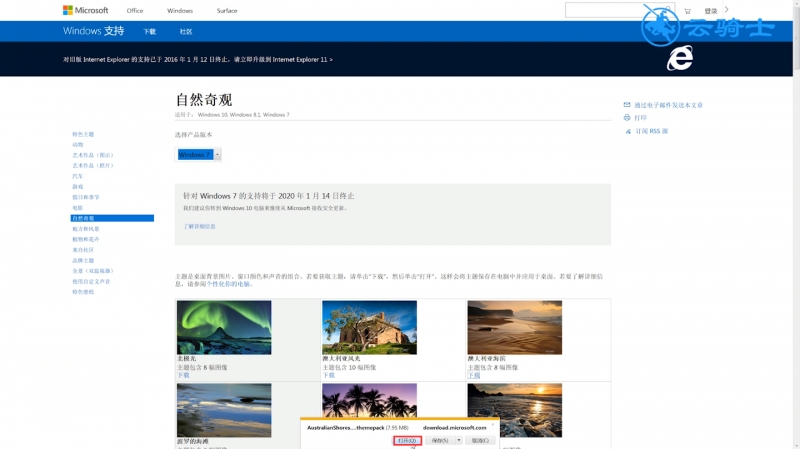Select 下载 in the Windows 支持 bar

[x=149, y=32]
